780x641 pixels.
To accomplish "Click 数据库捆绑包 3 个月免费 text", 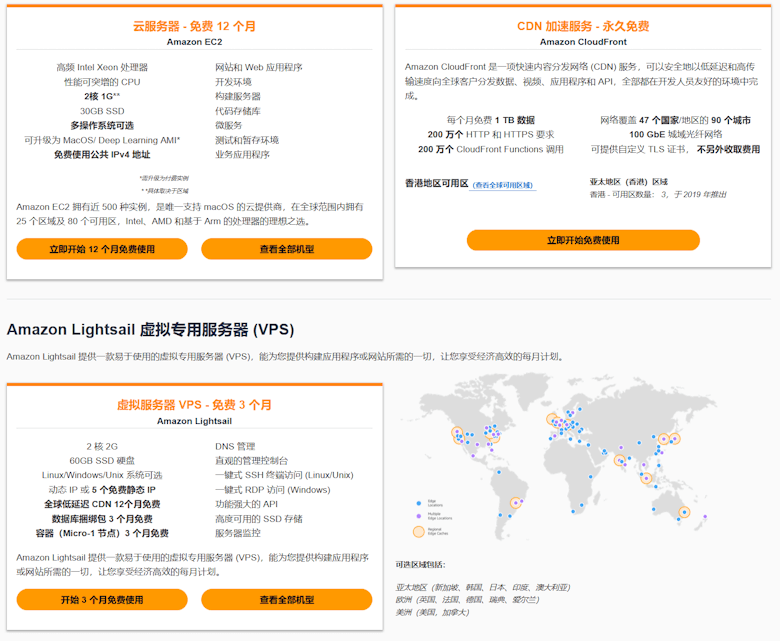I will (102, 519).
